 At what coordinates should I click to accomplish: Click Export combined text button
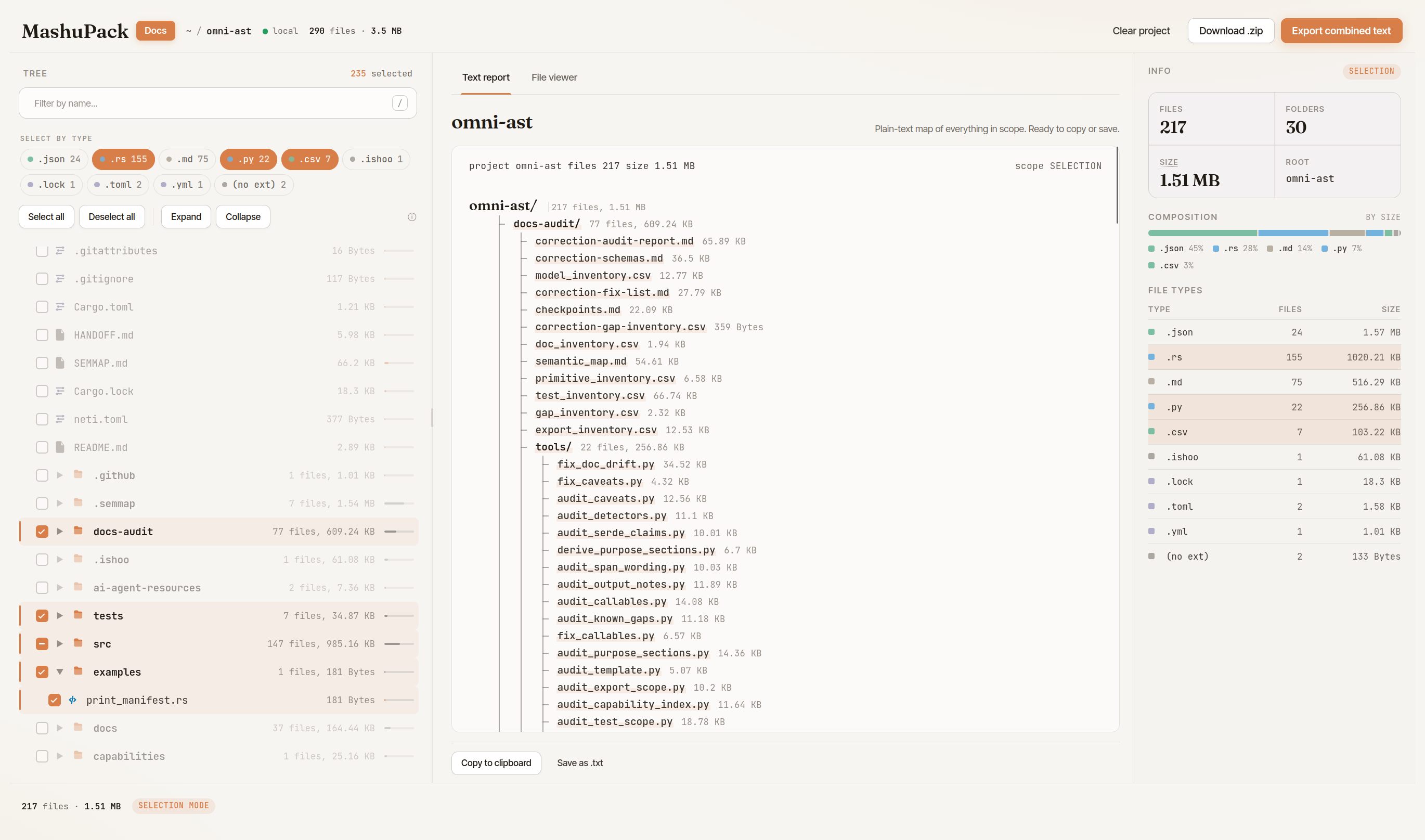1341,31
